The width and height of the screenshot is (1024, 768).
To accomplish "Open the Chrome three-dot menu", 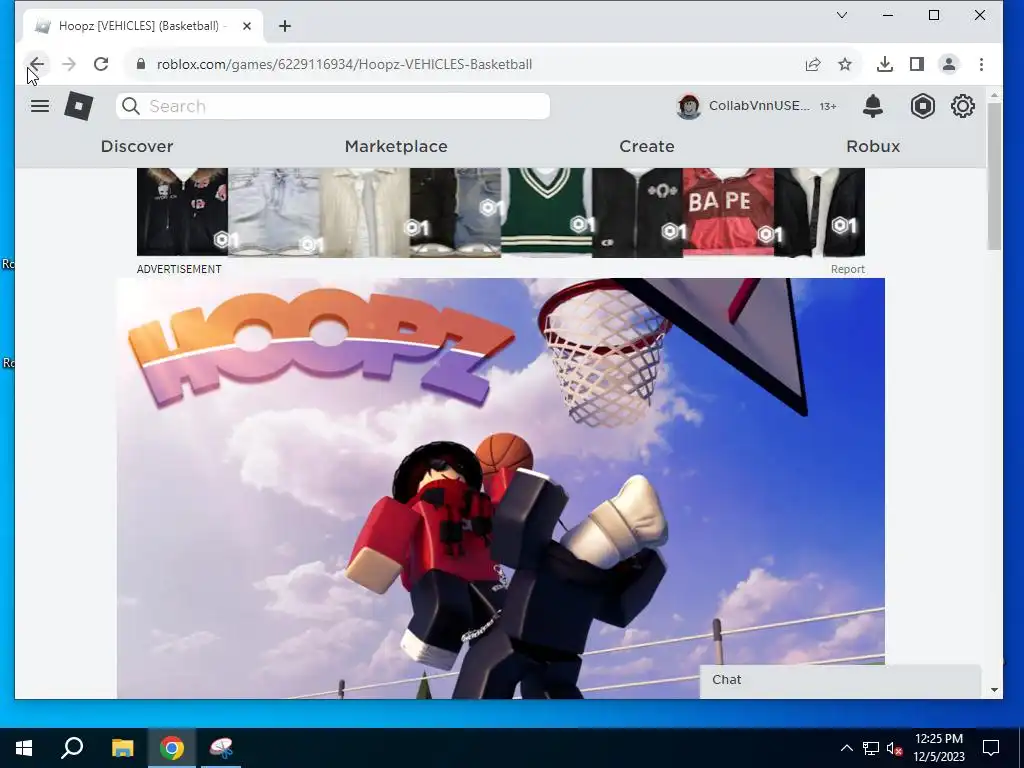I will [981, 64].
